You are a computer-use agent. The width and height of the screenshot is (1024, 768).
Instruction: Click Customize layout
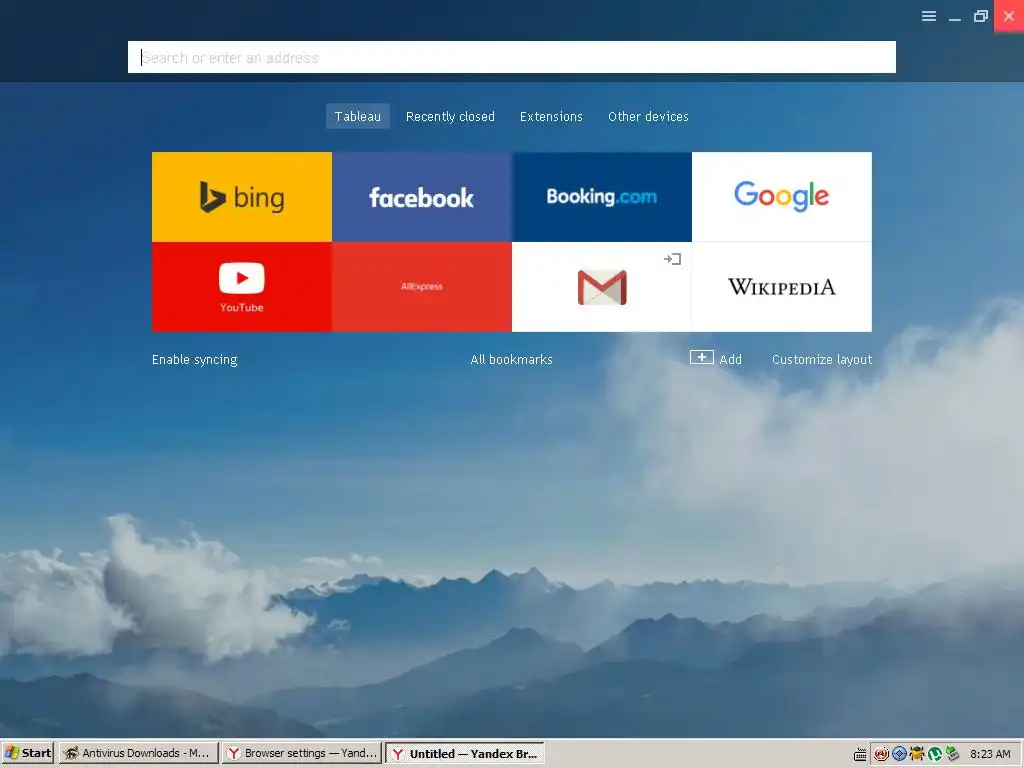coord(822,359)
